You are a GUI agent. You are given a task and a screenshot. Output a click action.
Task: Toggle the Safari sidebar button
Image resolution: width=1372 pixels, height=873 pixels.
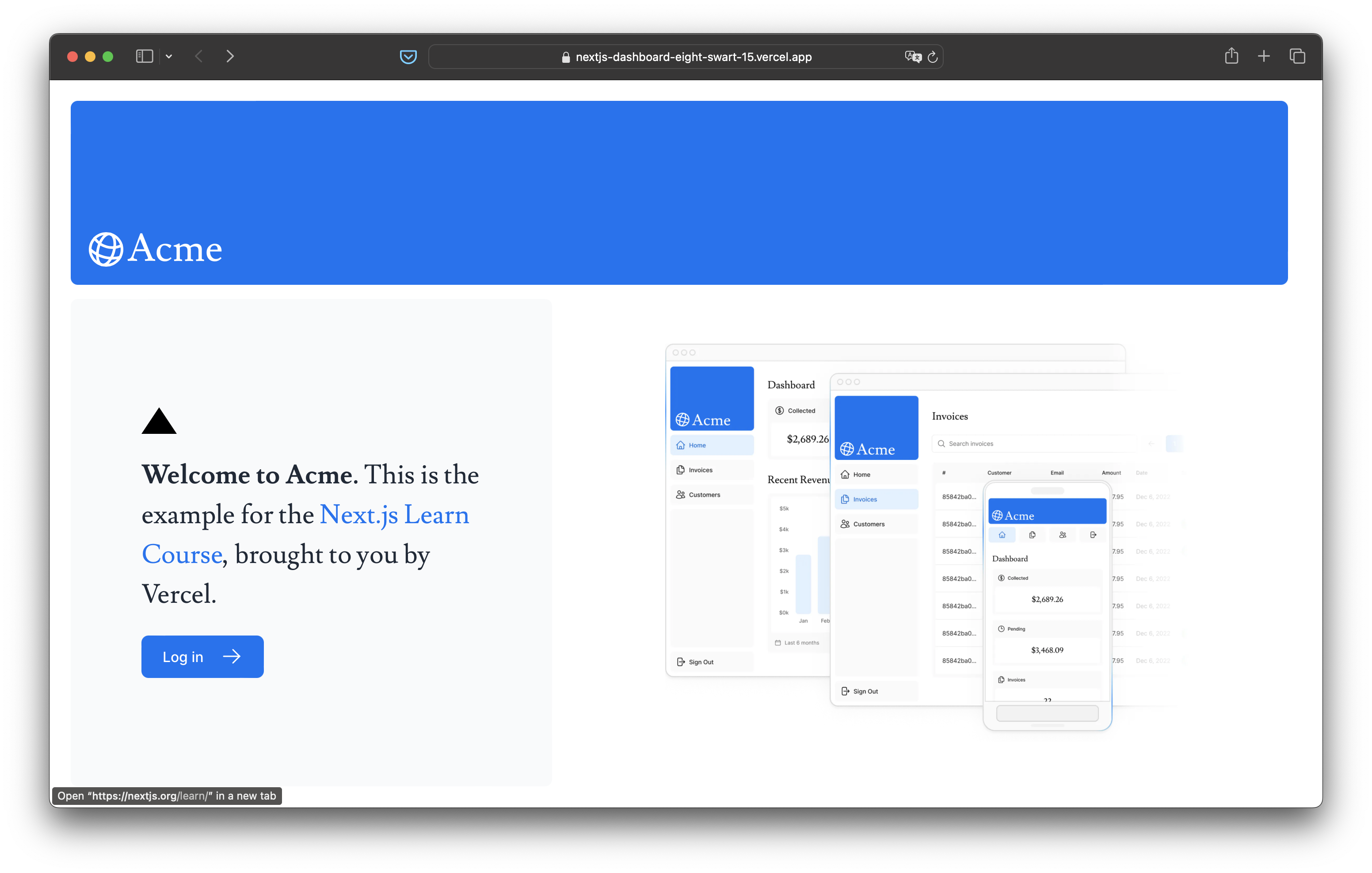[144, 57]
